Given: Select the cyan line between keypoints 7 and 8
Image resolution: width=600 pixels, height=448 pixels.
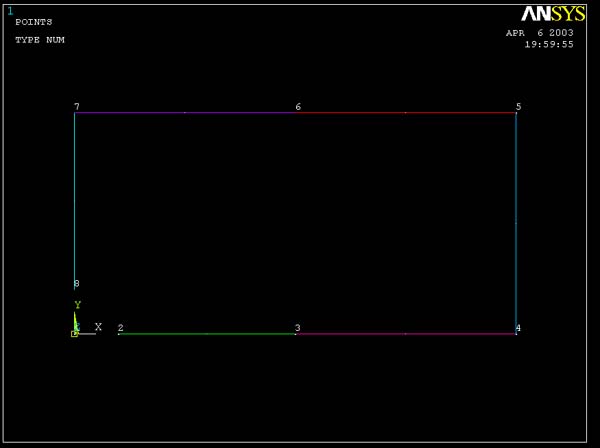Looking at the screenshot, I should pyautogui.click(x=75, y=201).
